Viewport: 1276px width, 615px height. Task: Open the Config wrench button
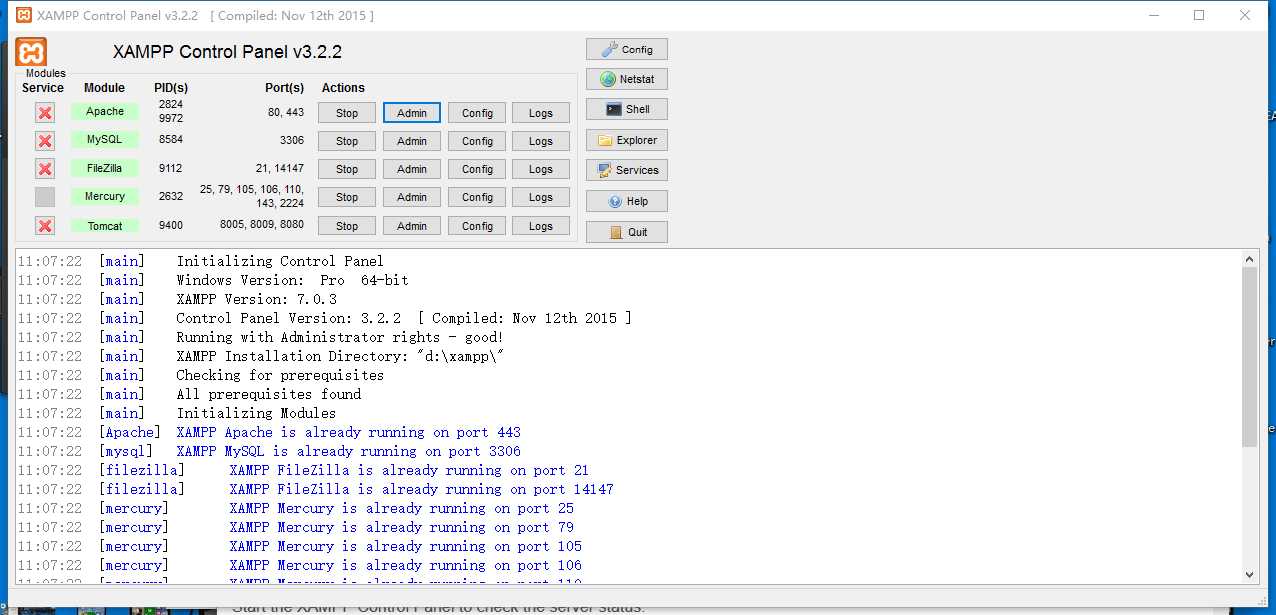627,49
